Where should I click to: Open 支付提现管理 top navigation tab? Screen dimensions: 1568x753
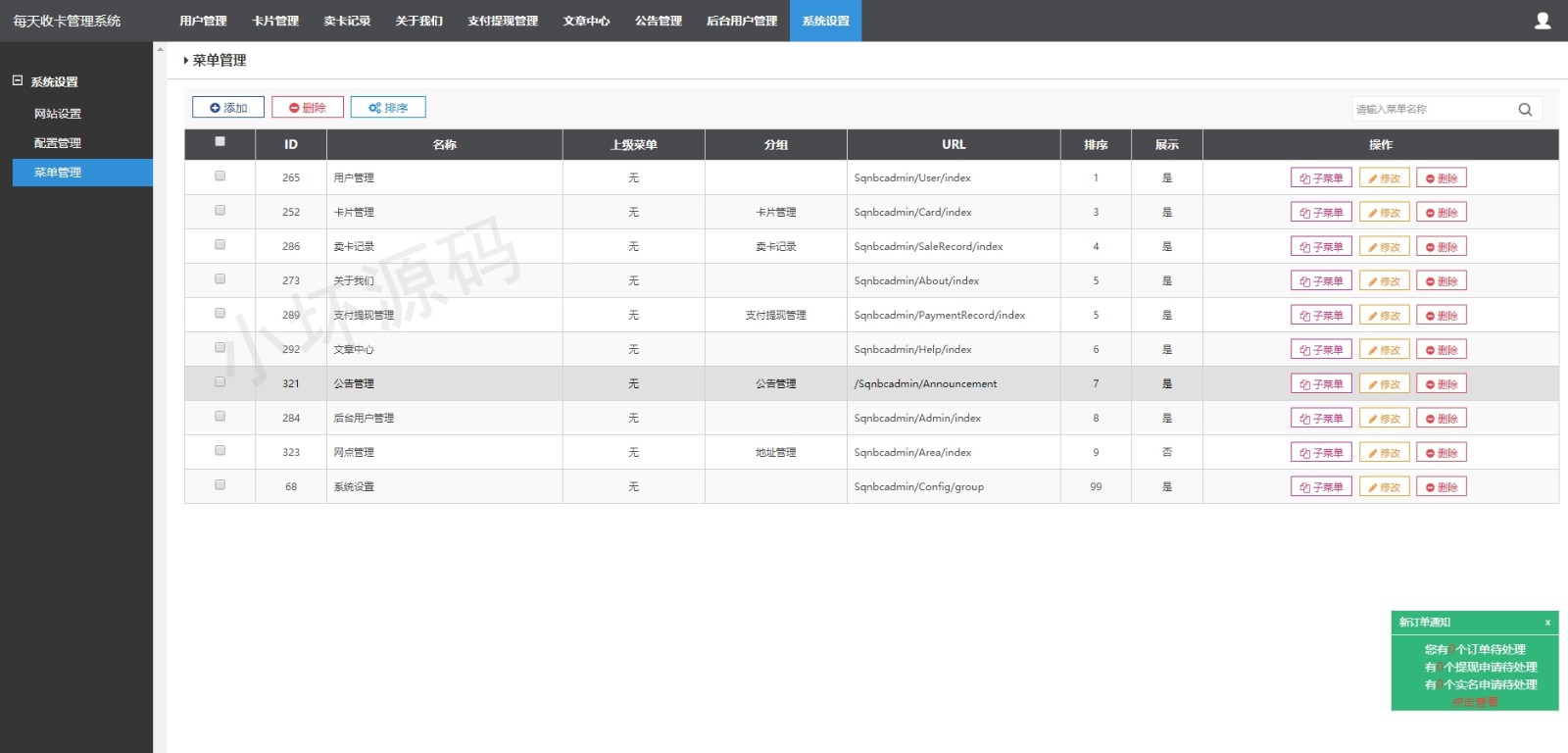click(x=503, y=21)
